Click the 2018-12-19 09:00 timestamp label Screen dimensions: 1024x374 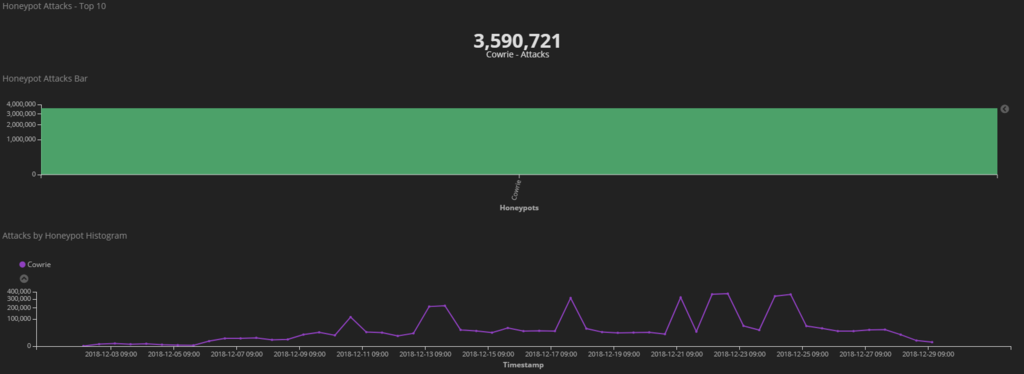614,354
